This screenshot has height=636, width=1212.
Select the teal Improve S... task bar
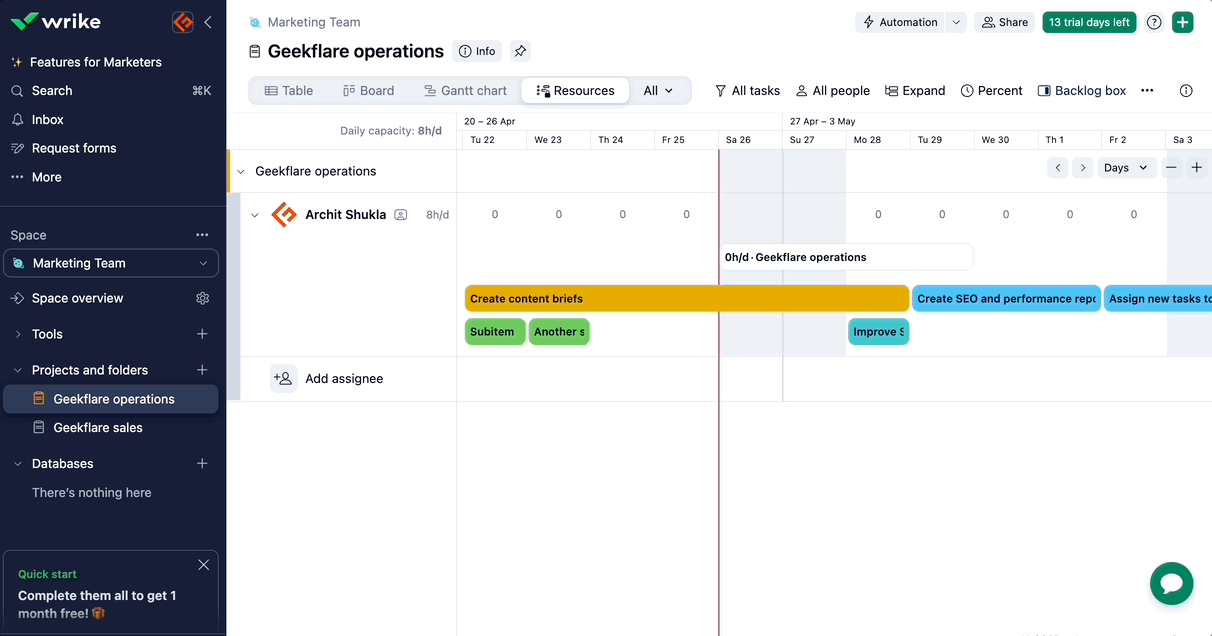pos(878,332)
